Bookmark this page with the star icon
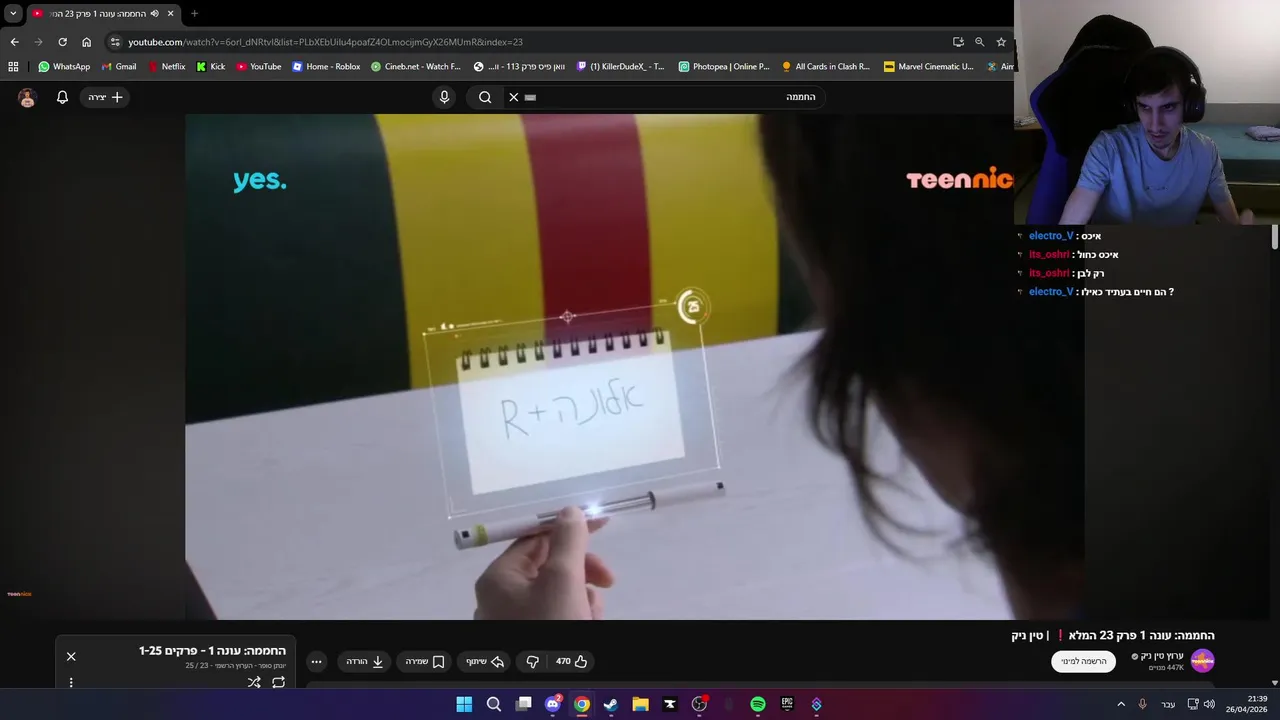 point(1001,42)
